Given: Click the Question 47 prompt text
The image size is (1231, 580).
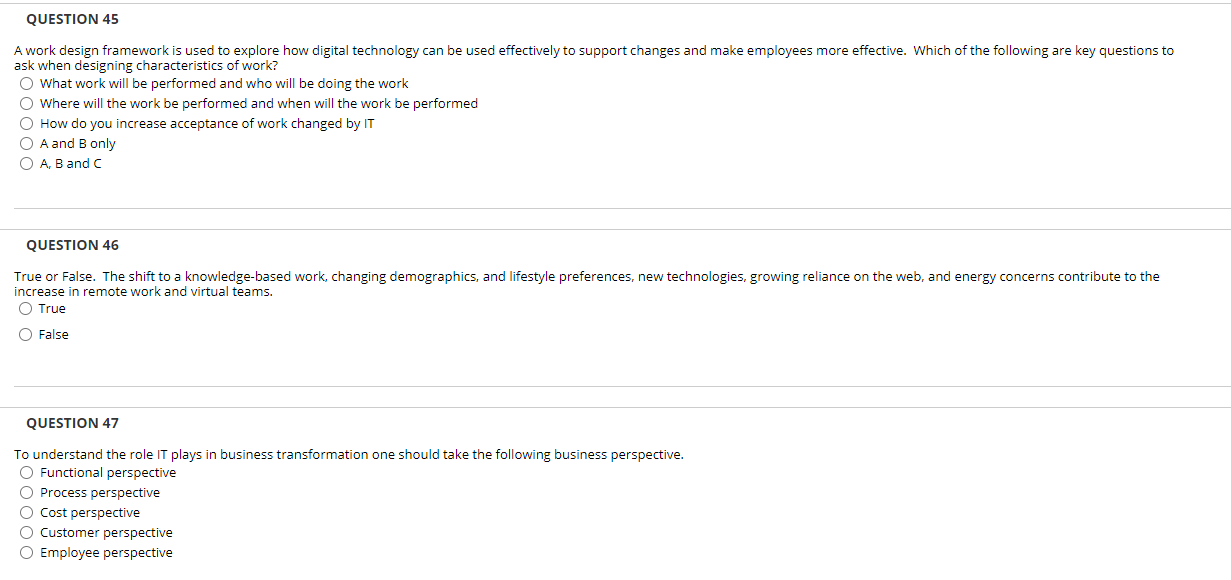Looking at the screenshot, I should coord(348,454).
